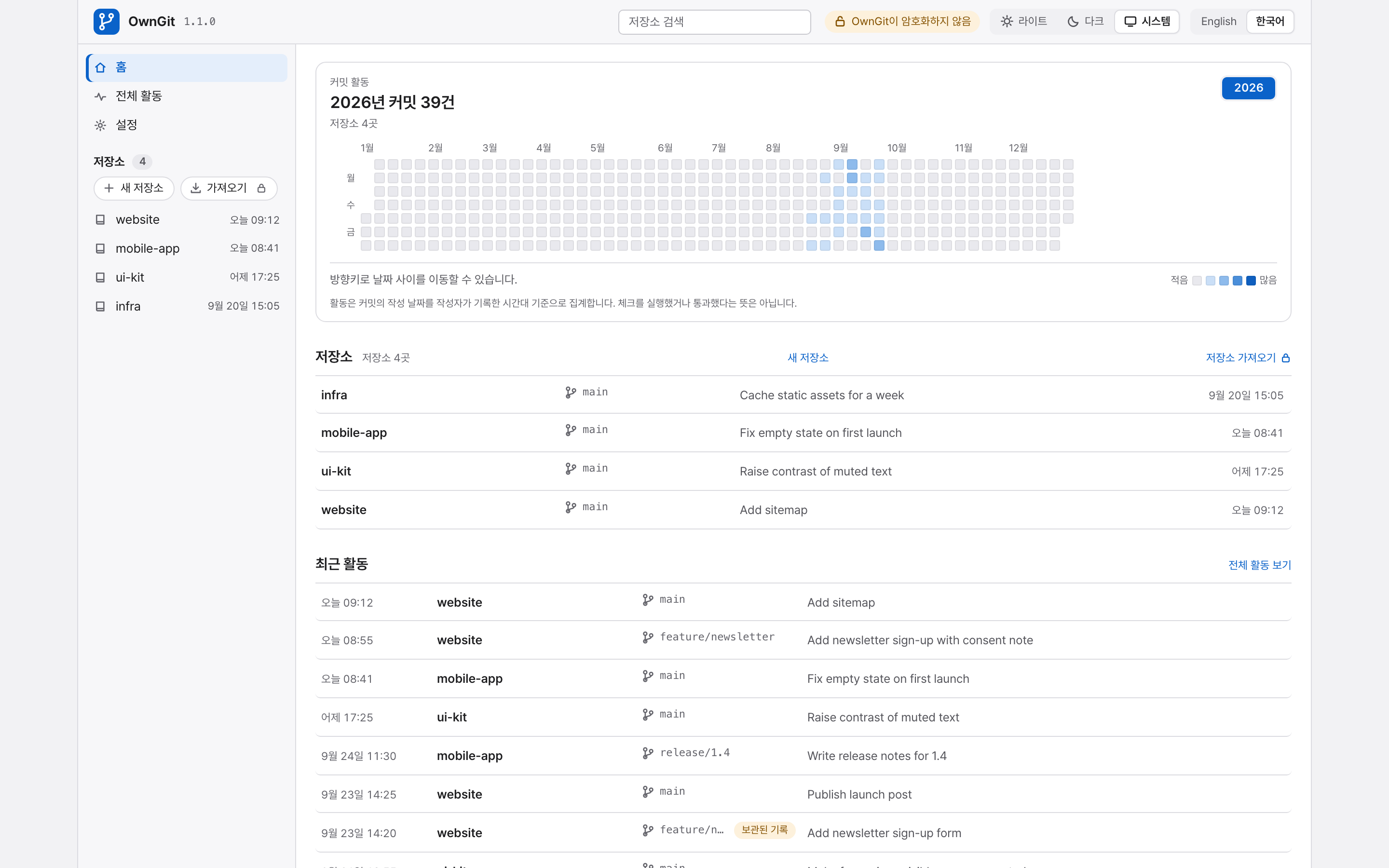Follow the 저장소 가져오기 link
The height and width of the screenshot is (868, 1389).
click(x=1248, y=358)
